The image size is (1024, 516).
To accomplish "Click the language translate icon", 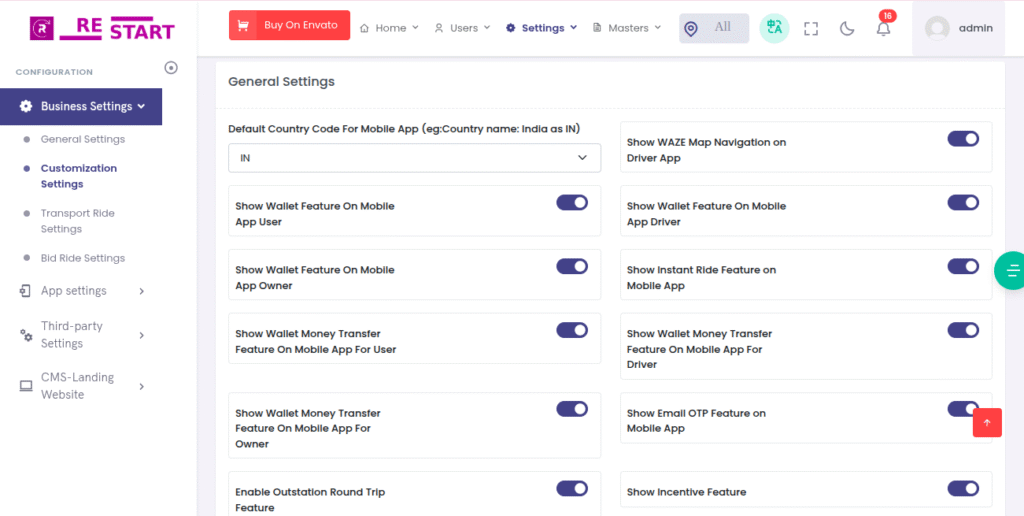I will (x=774, y=28).
